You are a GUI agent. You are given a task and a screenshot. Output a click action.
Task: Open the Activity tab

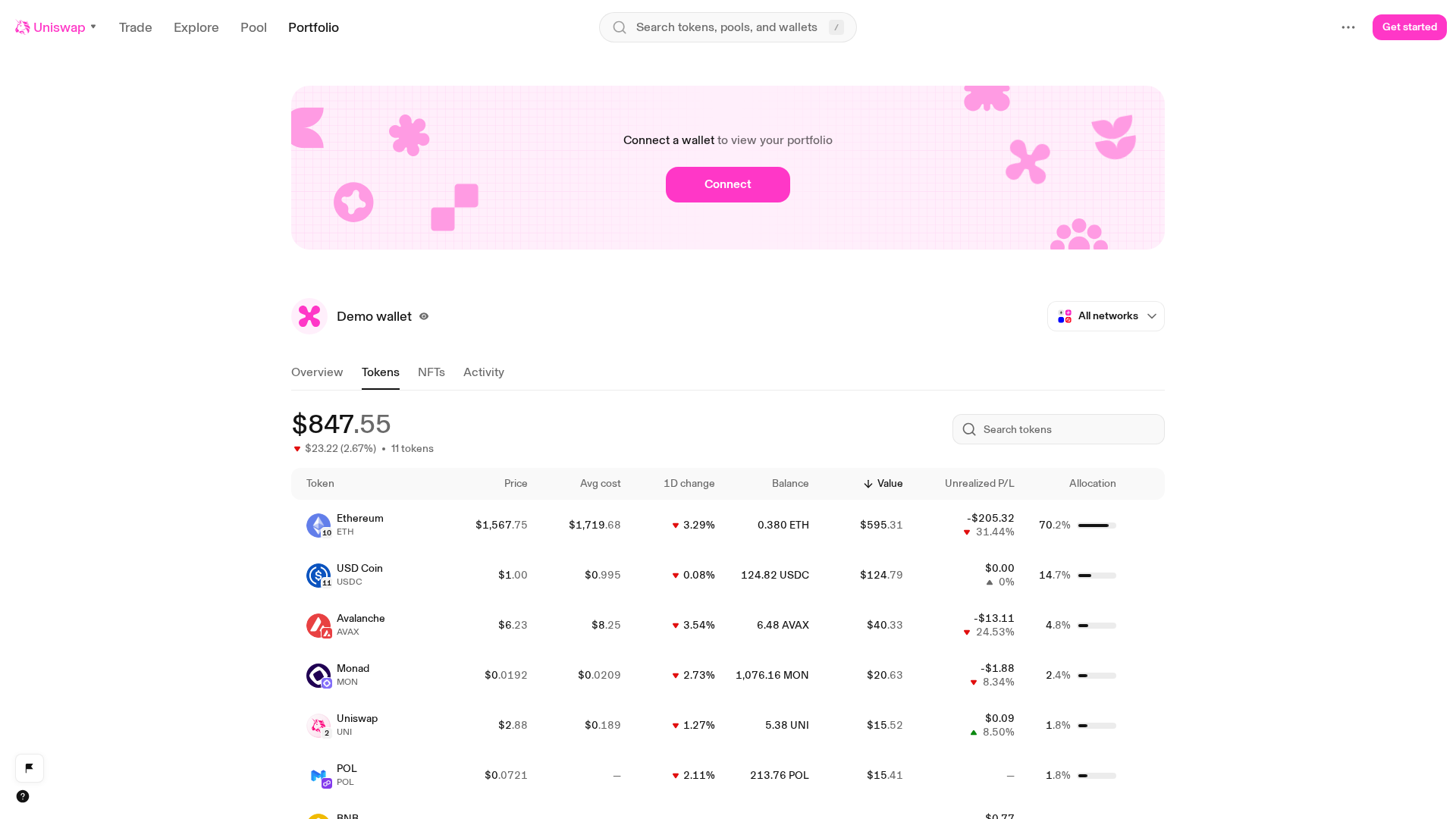pos(484,372)
